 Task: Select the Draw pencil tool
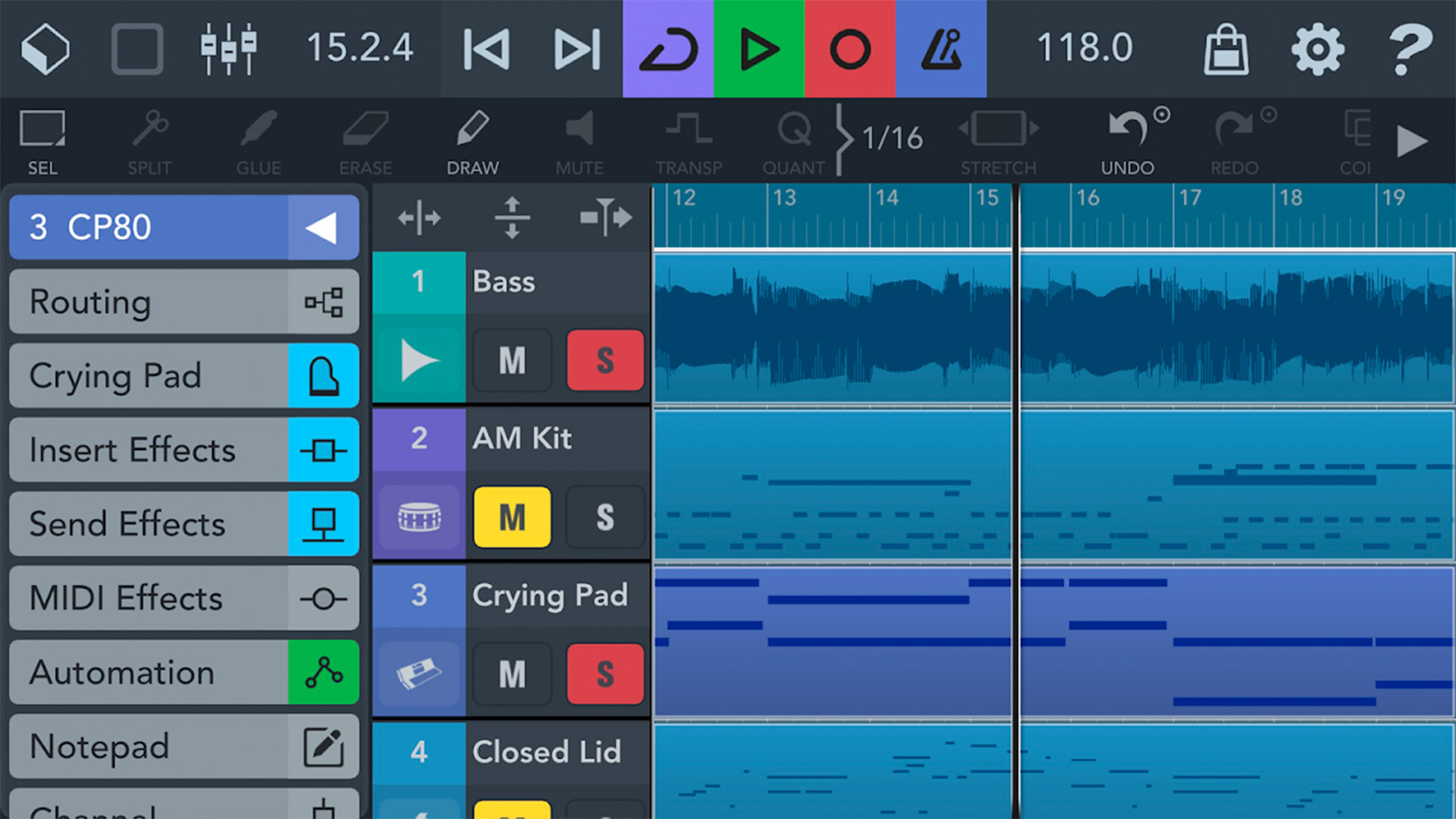pyautogui.click(x=472, y=140)
